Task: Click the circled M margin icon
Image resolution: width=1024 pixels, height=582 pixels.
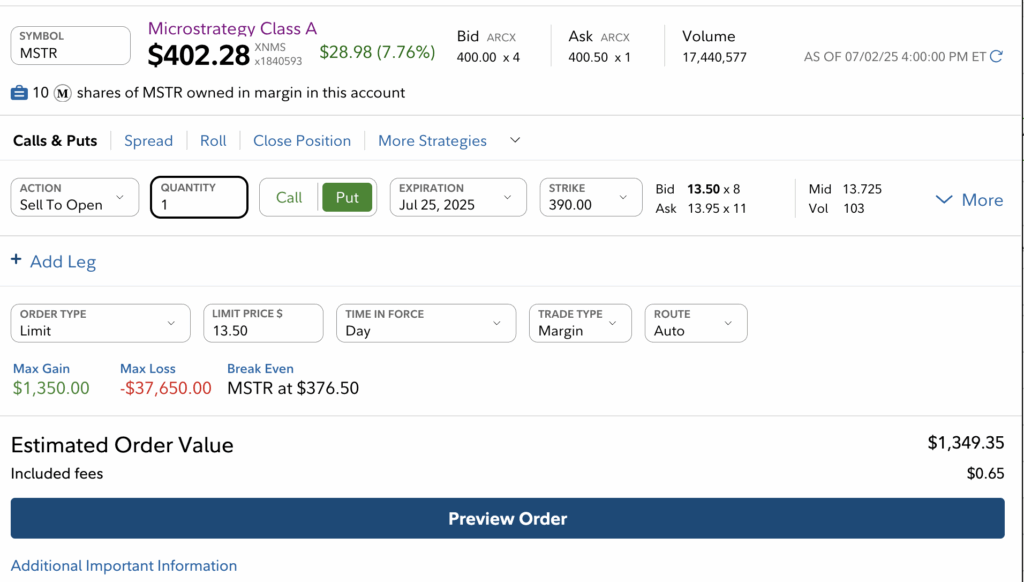Action: pos(62,93)
